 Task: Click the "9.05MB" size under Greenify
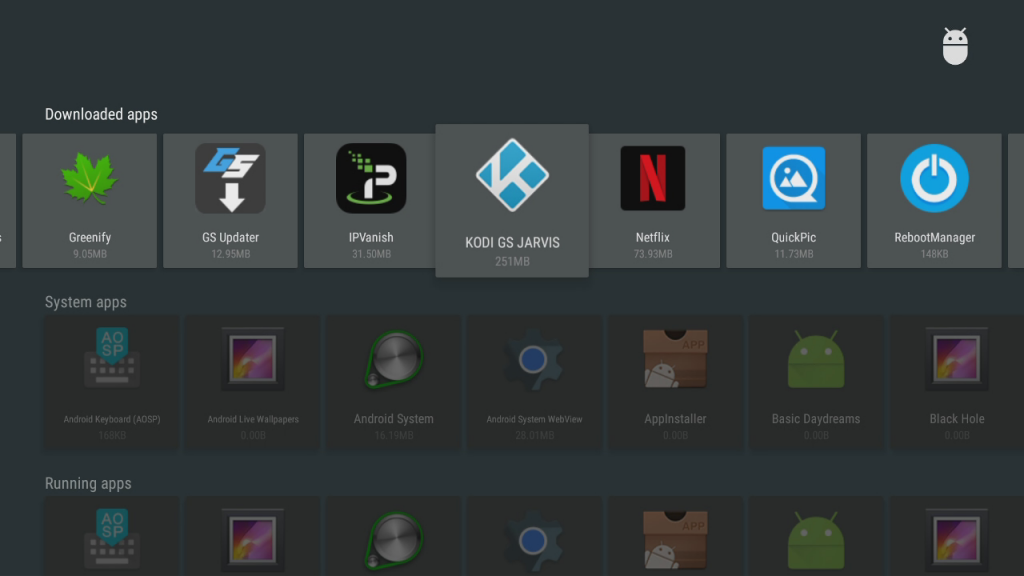click(x=89, y=254)
